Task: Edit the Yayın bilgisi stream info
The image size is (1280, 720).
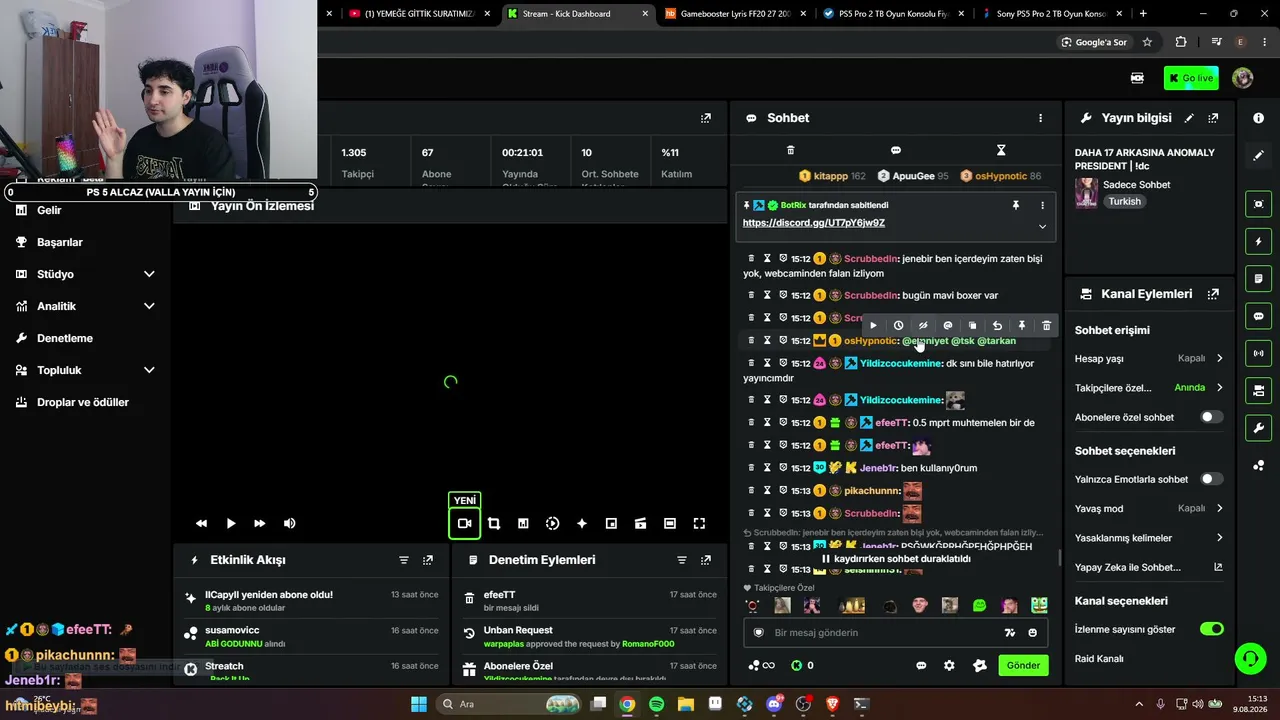Action: (x=1189, y=118)
